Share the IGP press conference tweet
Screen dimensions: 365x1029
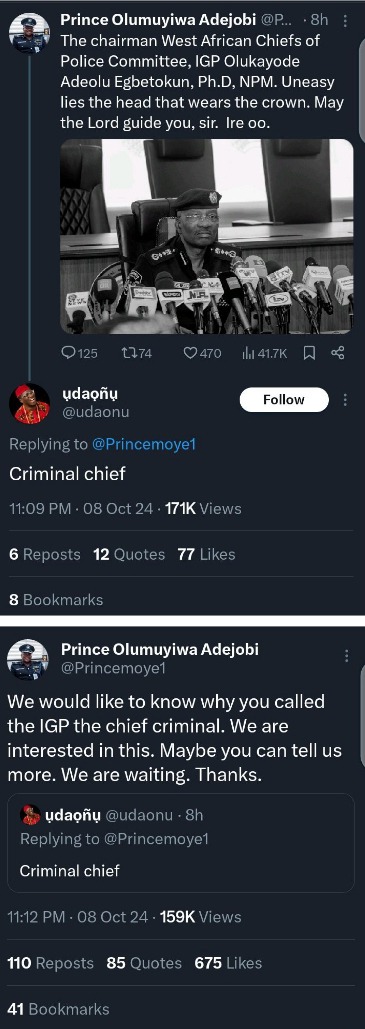coord(337,353)
